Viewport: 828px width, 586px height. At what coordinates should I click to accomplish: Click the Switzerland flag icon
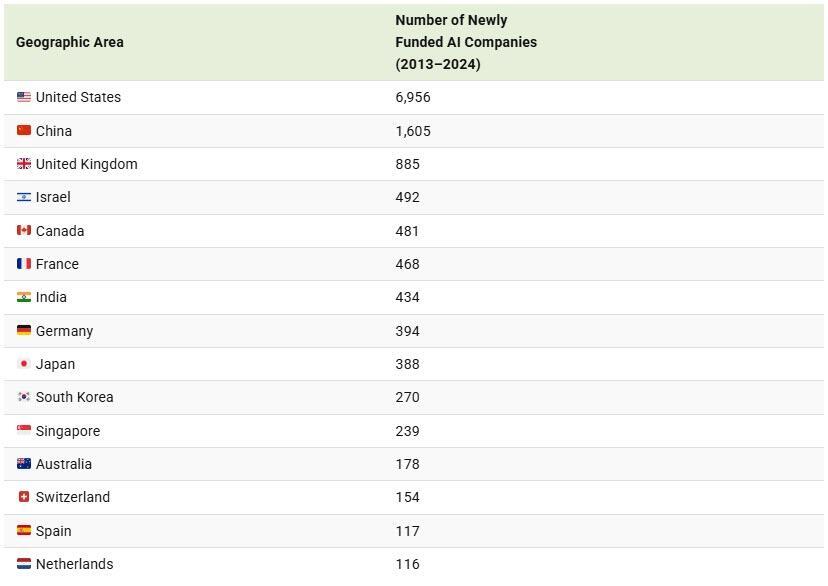(x=24, y=497)
